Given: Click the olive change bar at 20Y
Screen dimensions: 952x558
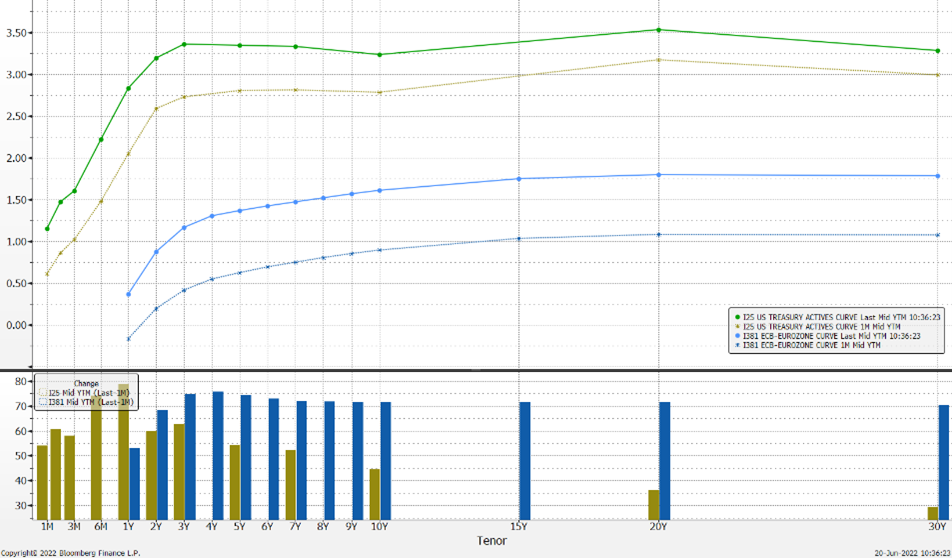Looking at the screenshot, I should coord(653,504).
